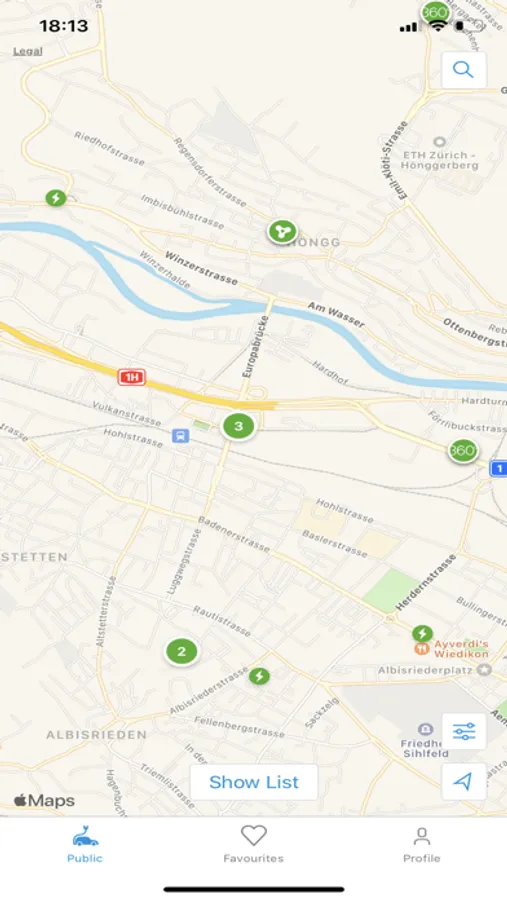Screen dimensions: 507x900
Task: Select the three-dot hub marker at Höngg
Action: tap(282, 231)
